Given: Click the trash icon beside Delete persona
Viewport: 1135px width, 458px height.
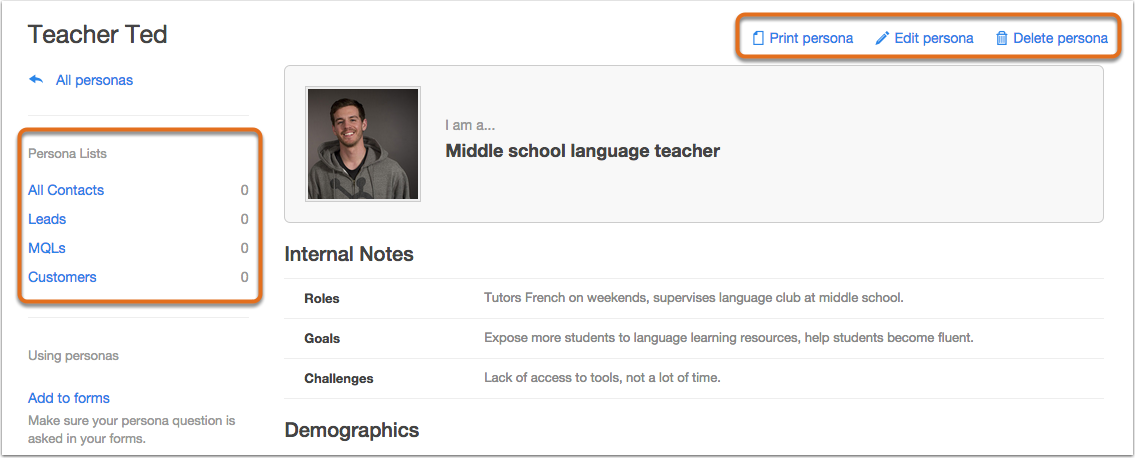Looking at the screenshot, I should (1002, 38).
